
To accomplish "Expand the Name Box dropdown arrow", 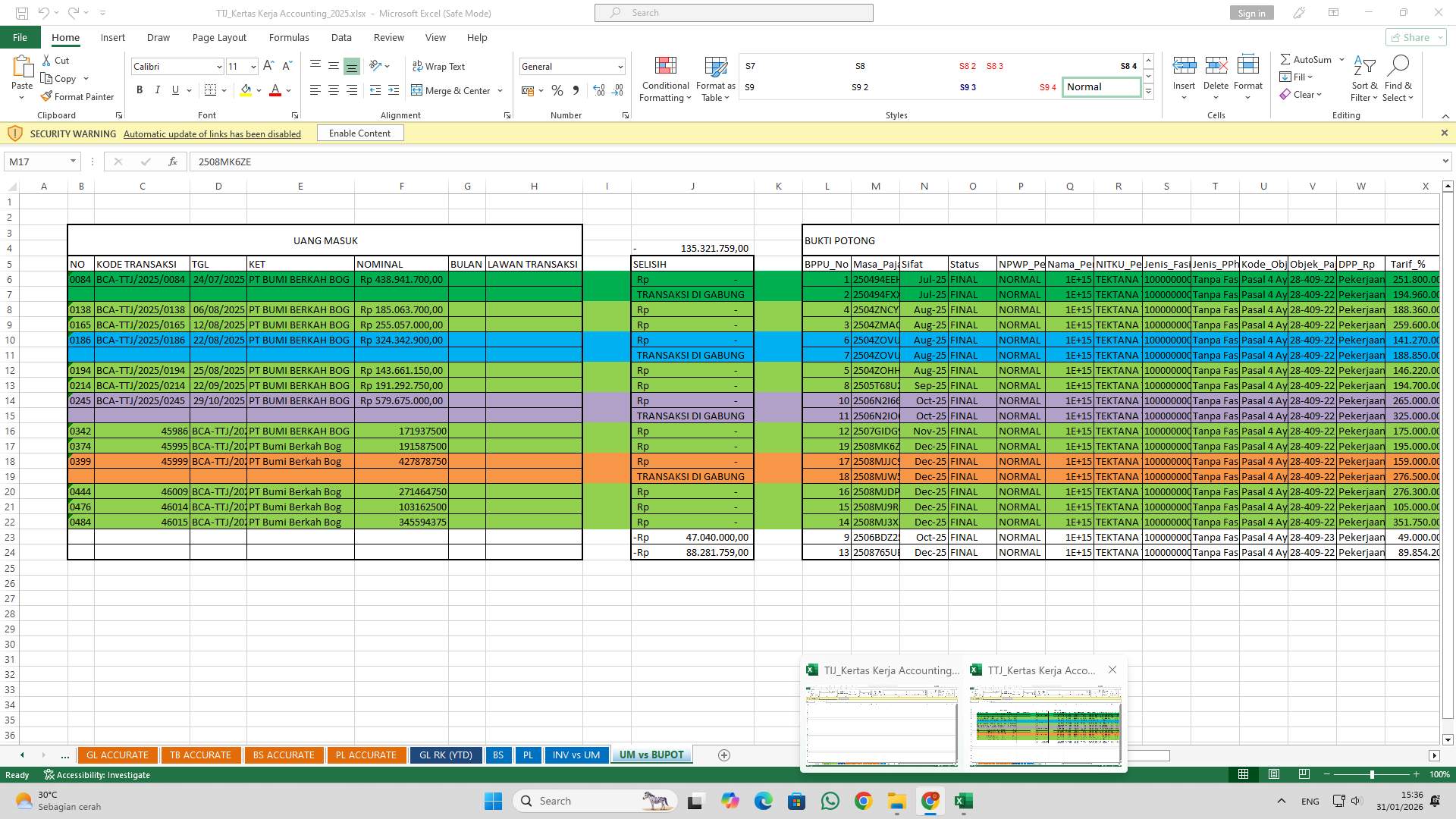I will (x=73, y=162).
